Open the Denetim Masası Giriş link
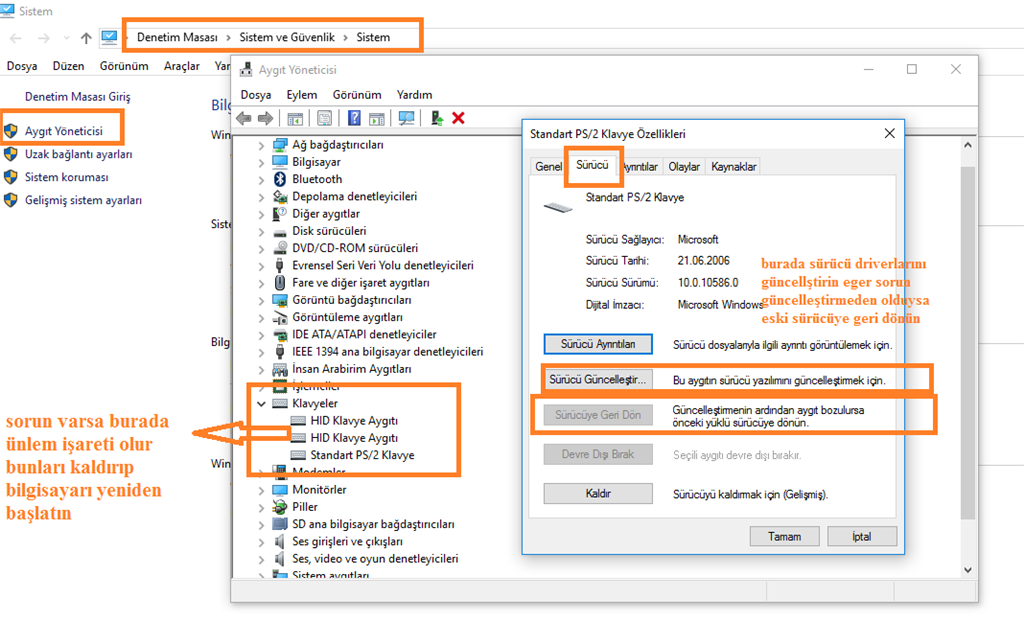This screenshot has width=1024, height=644. (x=77, y=97)
